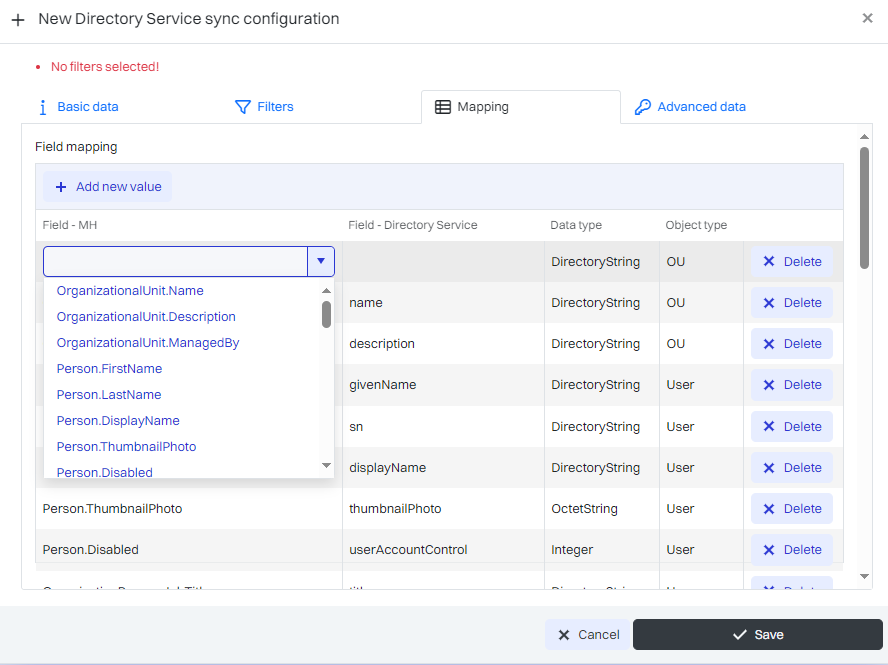Screen dimensions: 888x665
Task: Pick Person.FirstName option from the list
Action: click(x=109, y=369)
